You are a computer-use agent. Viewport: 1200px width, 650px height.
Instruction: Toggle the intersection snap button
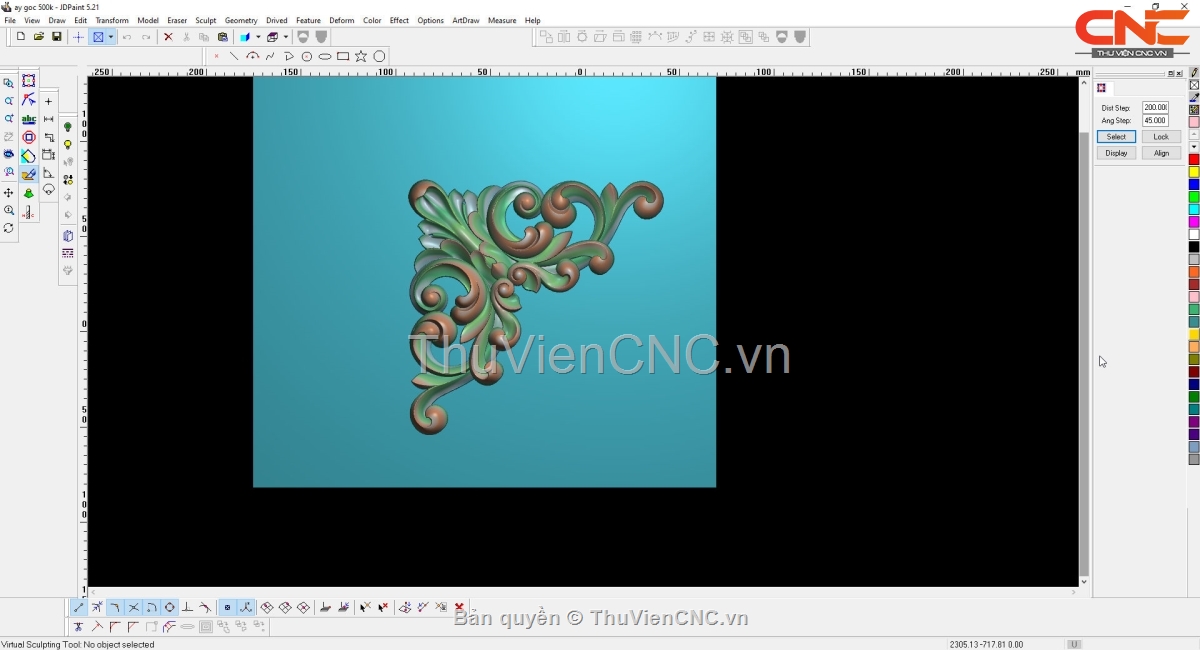133,607
